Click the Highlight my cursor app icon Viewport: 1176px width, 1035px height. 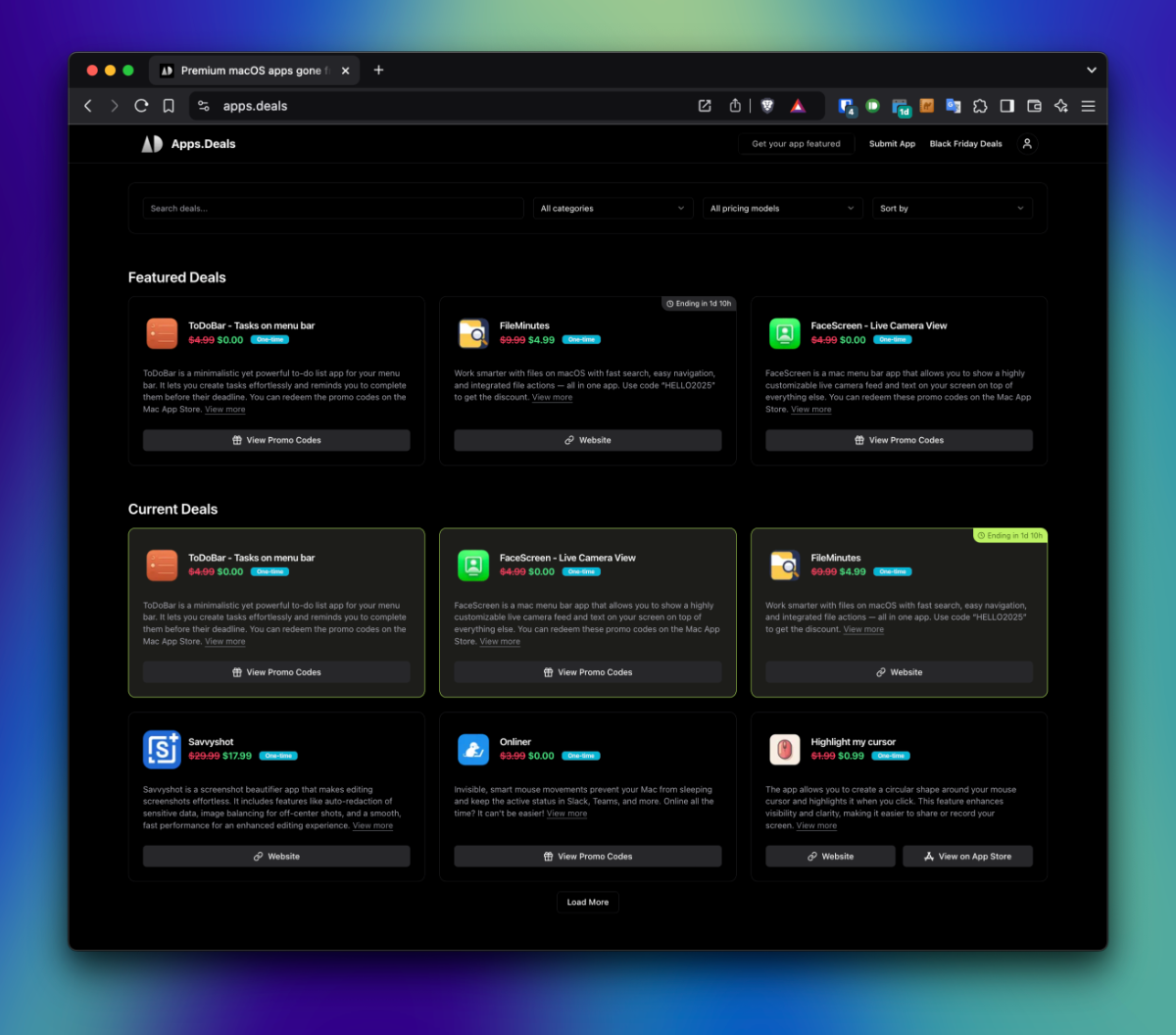pos(784,749)
